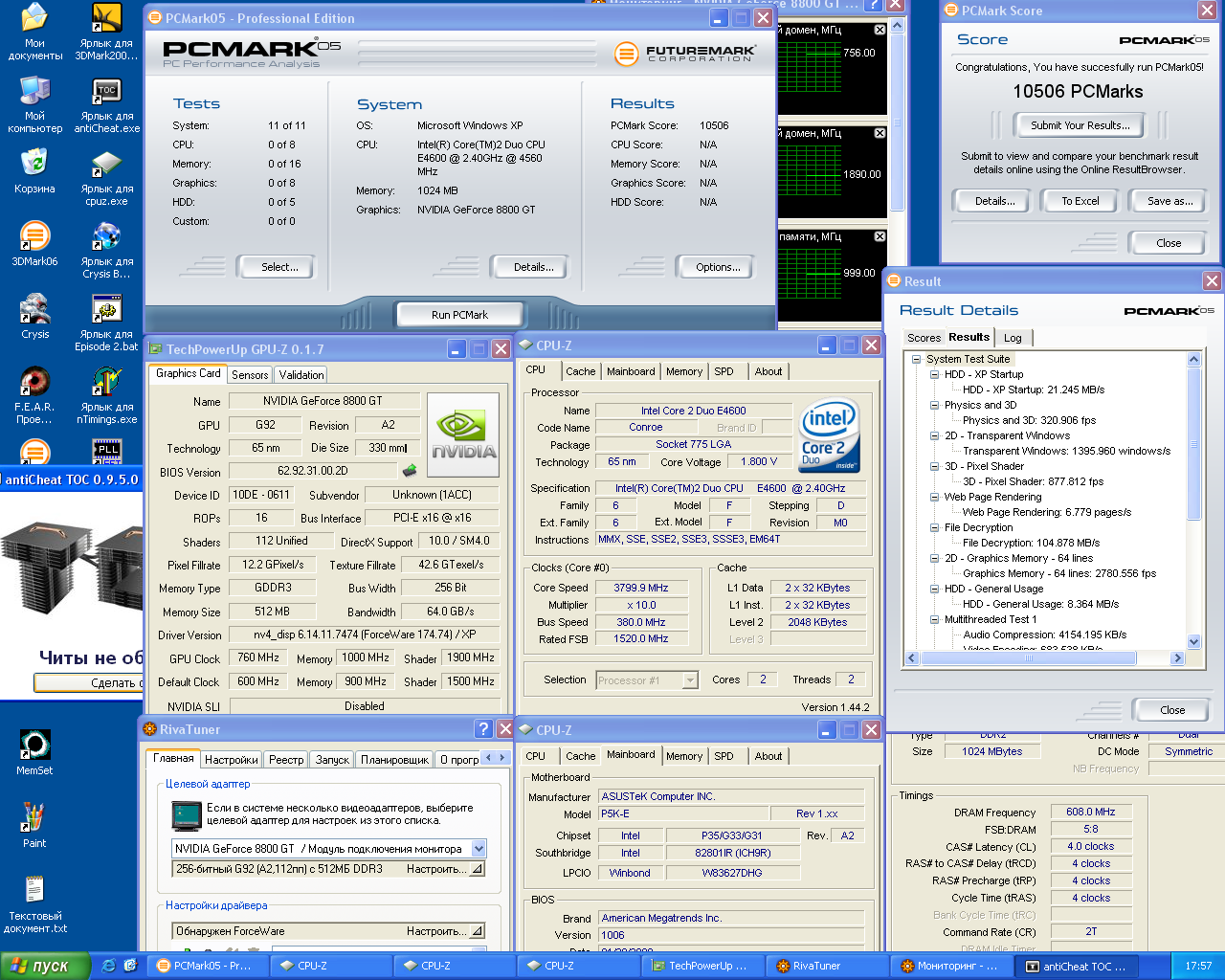Screen dimensions: 1225x980
Task: Switch to Validation tab in GPU-Z
Action: pyautogui.click(x=301, y=375)
